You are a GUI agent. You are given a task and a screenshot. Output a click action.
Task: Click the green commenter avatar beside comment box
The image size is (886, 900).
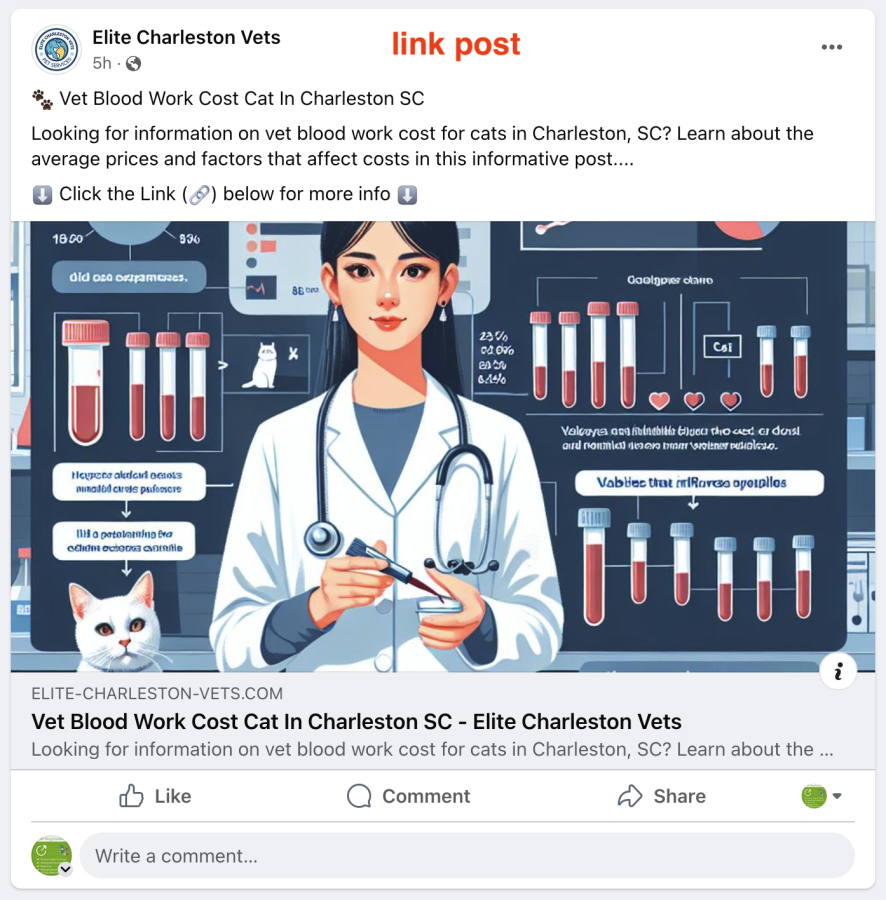51,855
